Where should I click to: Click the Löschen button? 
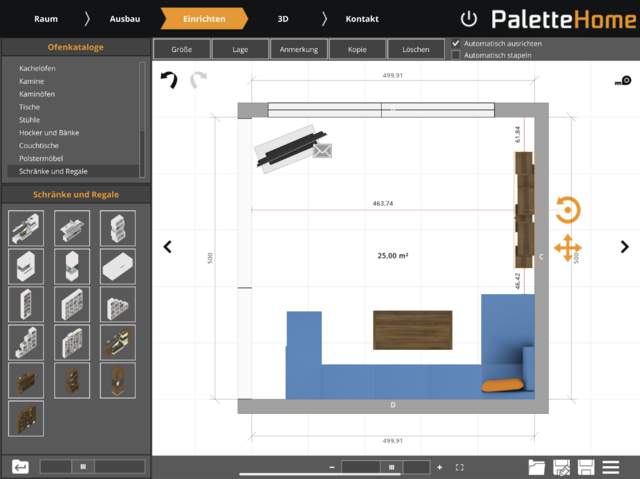(x=416, y=49)
